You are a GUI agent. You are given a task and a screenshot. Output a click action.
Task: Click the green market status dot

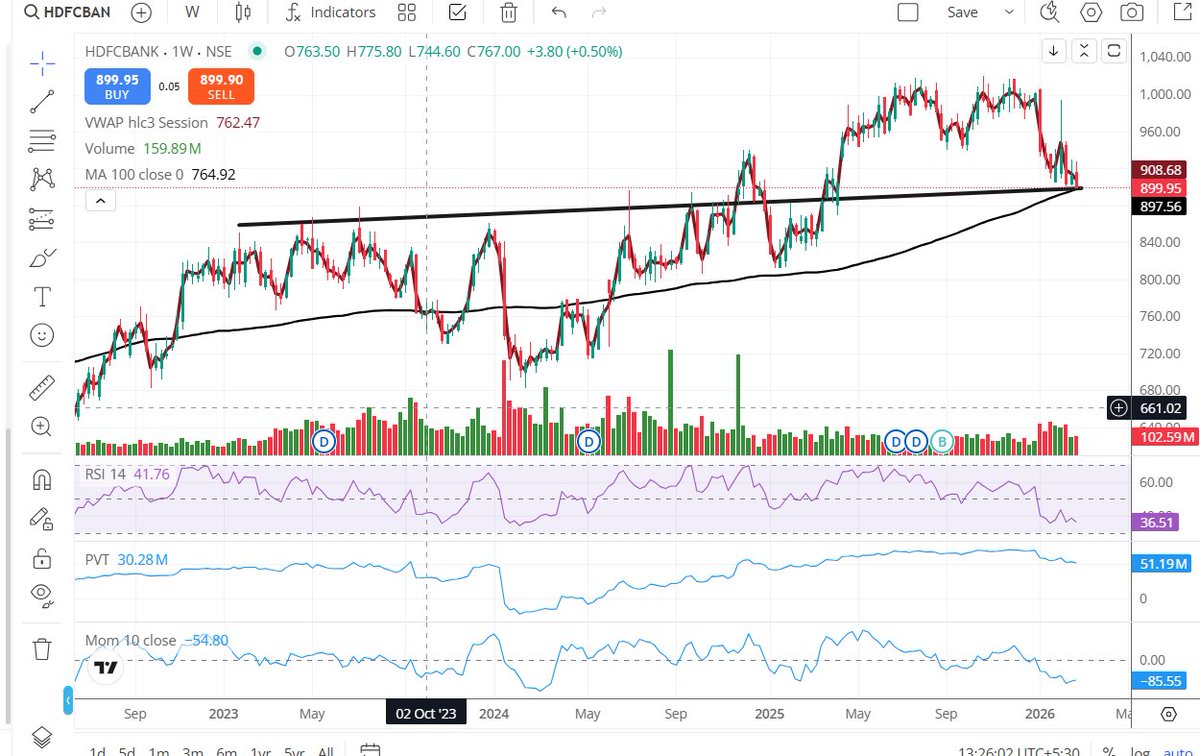(258, 51)
